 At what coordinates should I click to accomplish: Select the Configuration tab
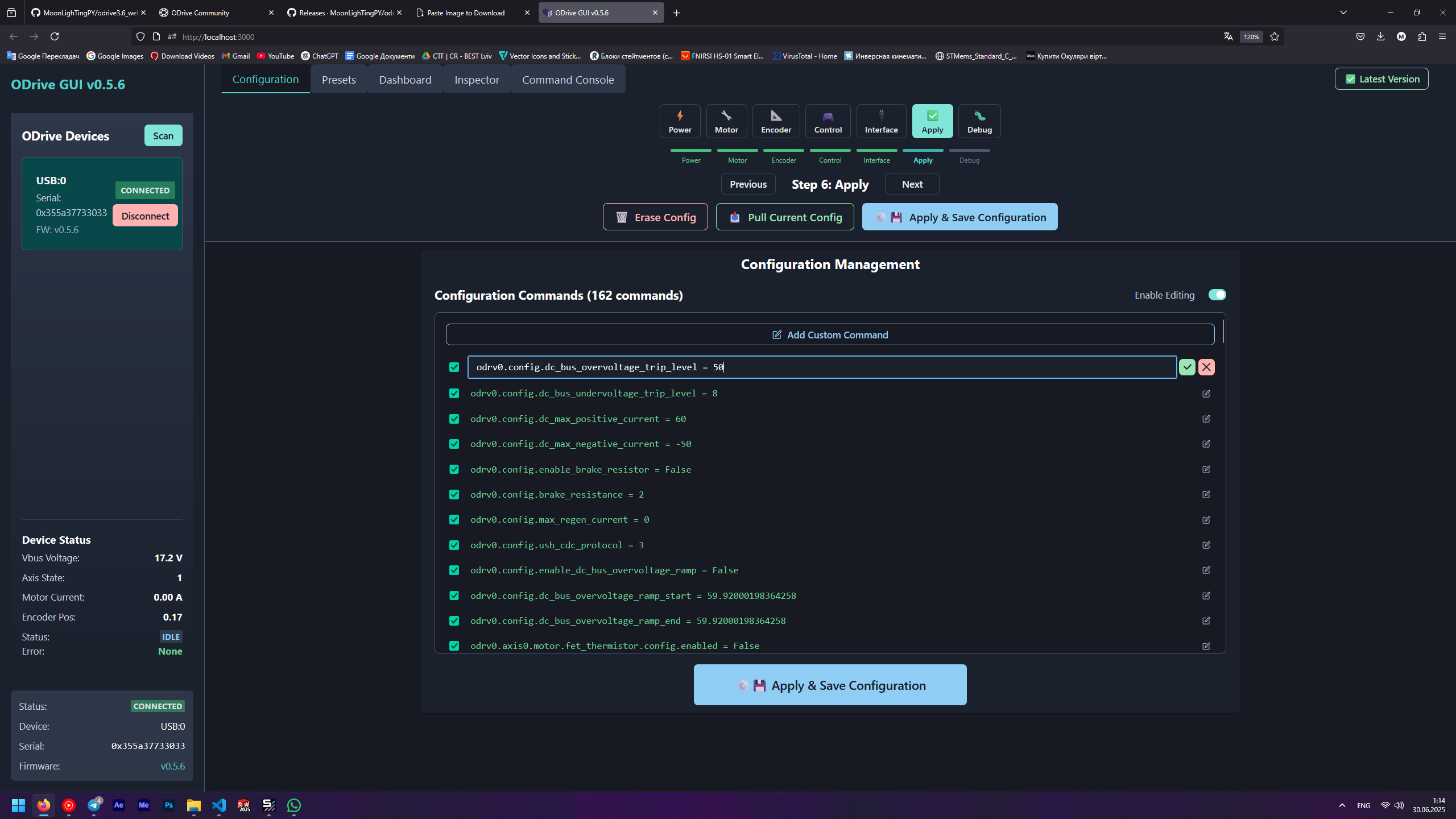pyautogui.click(x=266, y=80)
